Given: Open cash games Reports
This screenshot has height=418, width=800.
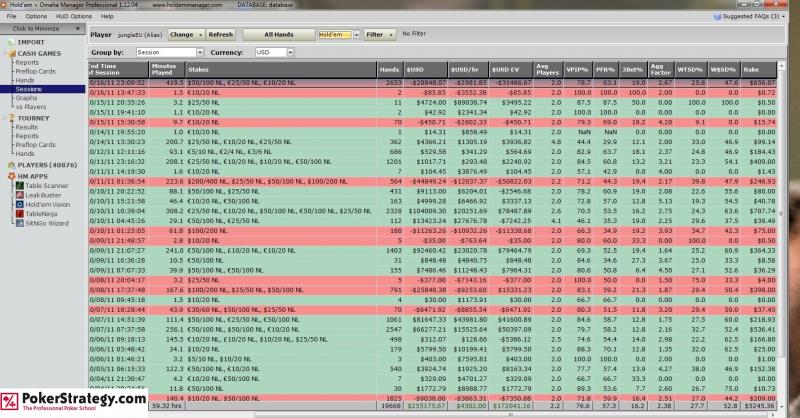Looking at the screenshot, I should pyautogui.click(x=27, y=62).
